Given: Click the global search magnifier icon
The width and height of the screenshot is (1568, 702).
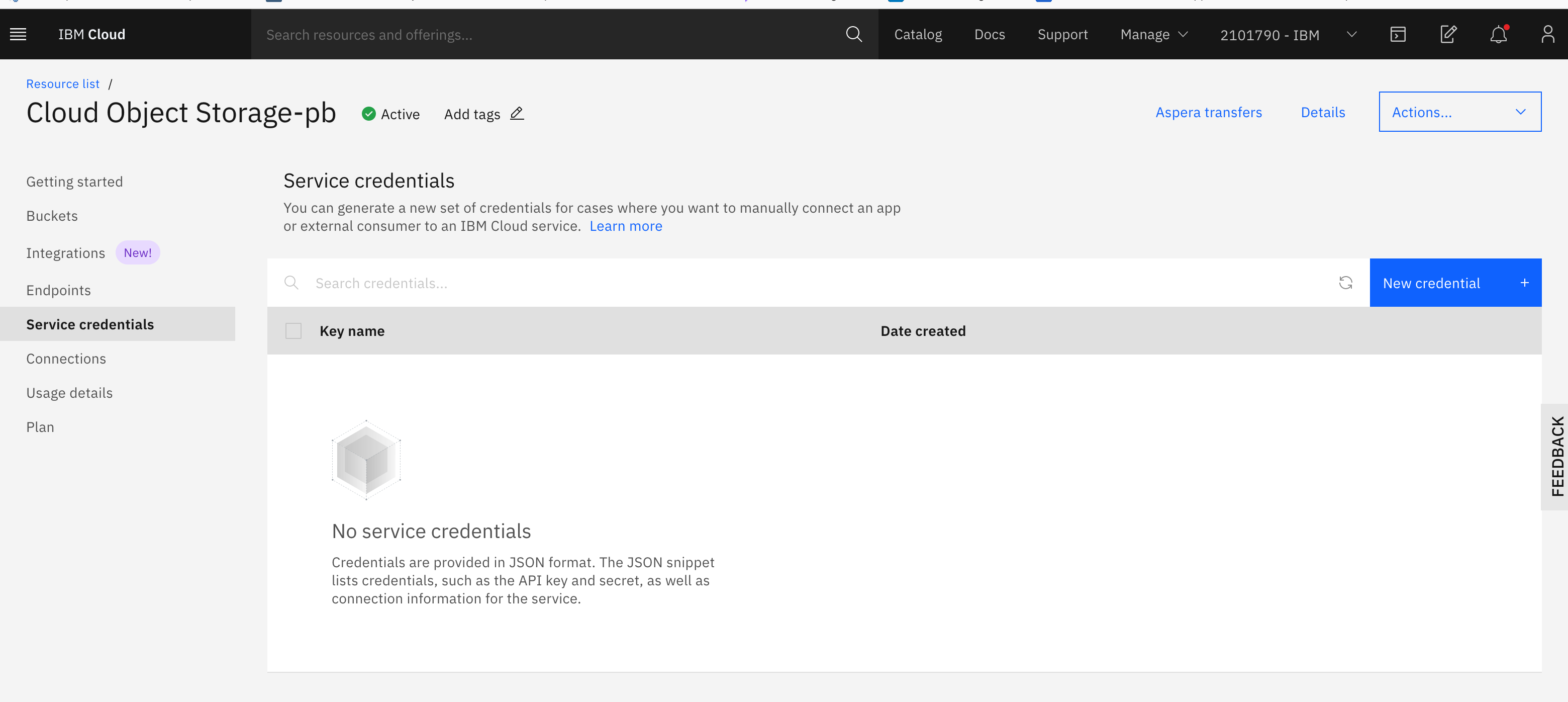Looking at the screenshot, I should point(853,34).
